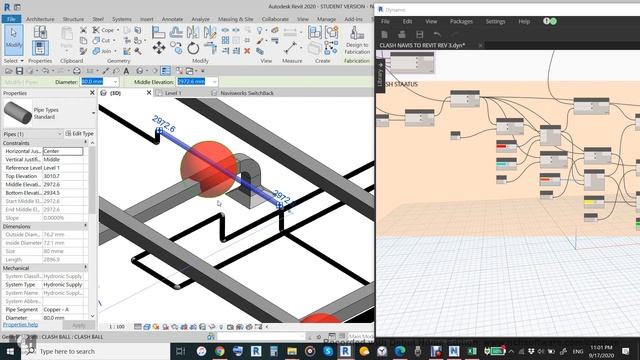Screen dimensions: 640x360
Task: Click the Properties panel vertical scrollbar
Action: (93, 180)
